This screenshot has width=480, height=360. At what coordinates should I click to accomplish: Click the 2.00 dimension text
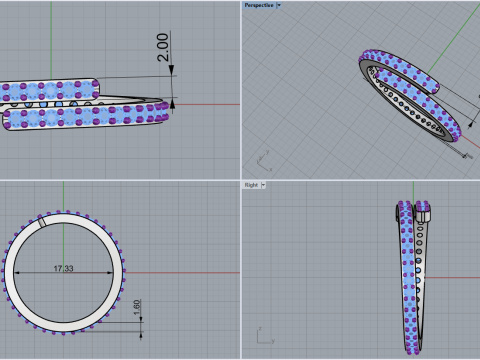(x=163, y=47)
